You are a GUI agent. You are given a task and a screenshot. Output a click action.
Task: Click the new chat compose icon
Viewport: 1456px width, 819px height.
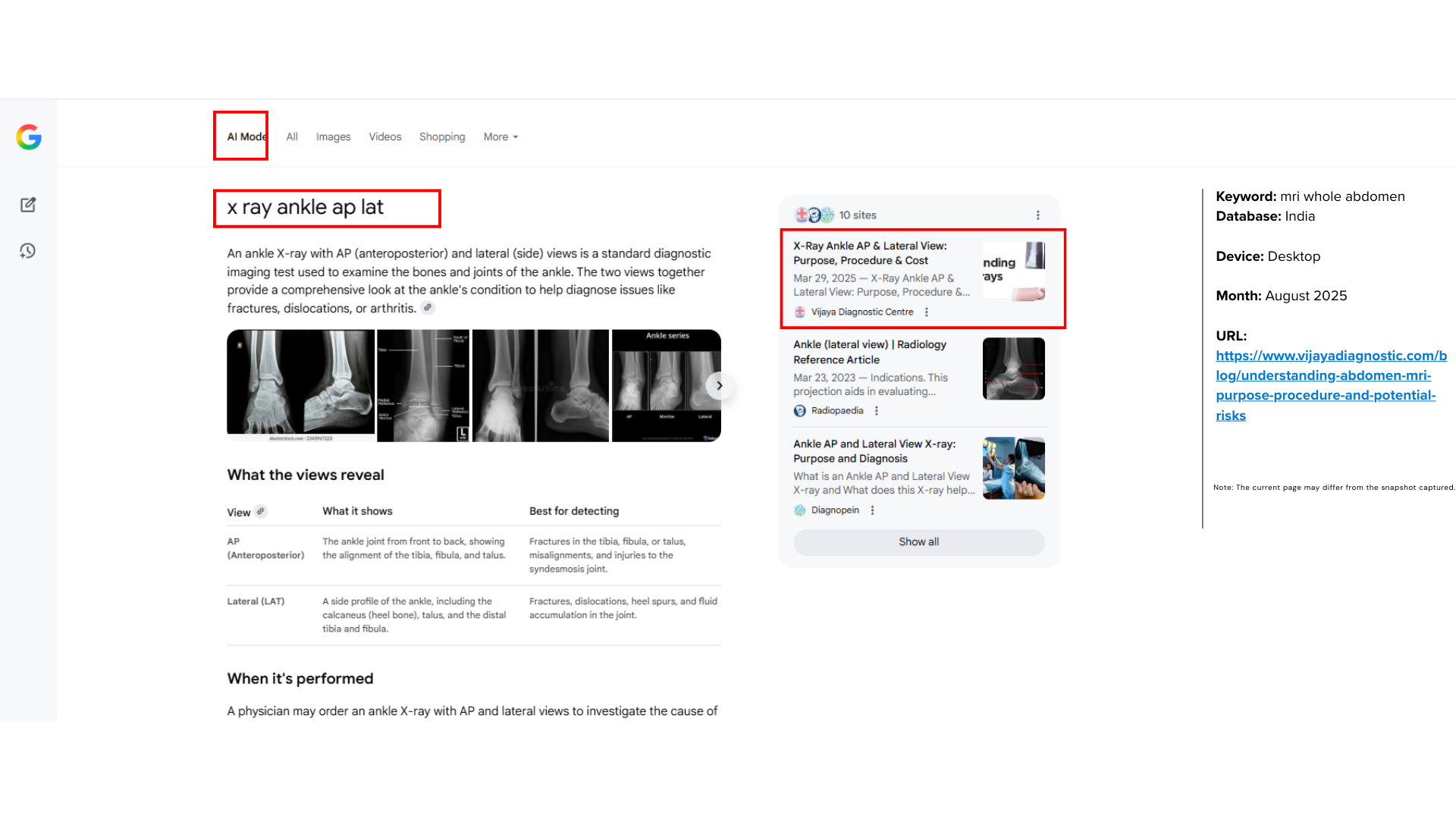(28, 205)
